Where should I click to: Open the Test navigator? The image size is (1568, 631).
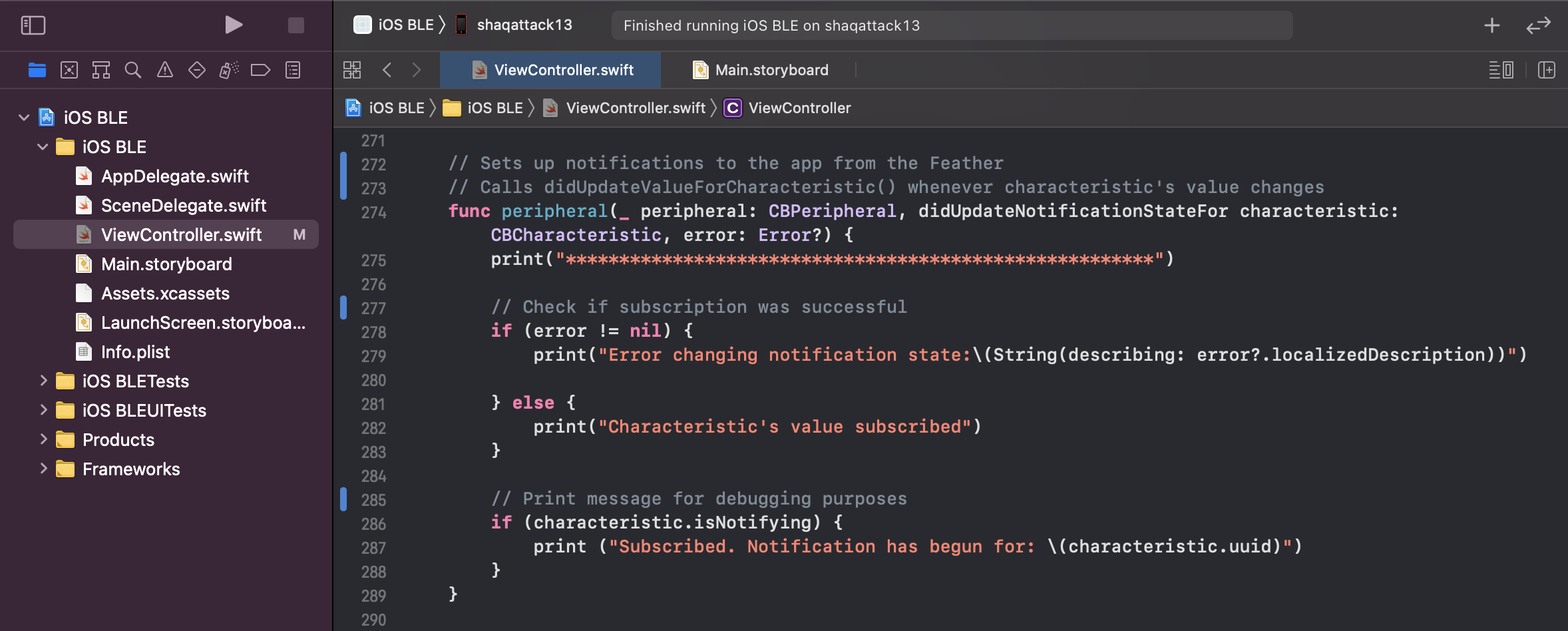(197, 70)
